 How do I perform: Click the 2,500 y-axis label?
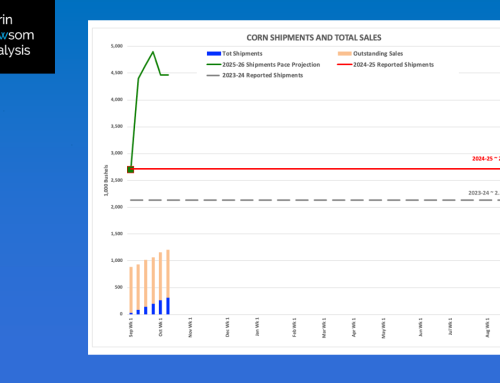point(117,180)
